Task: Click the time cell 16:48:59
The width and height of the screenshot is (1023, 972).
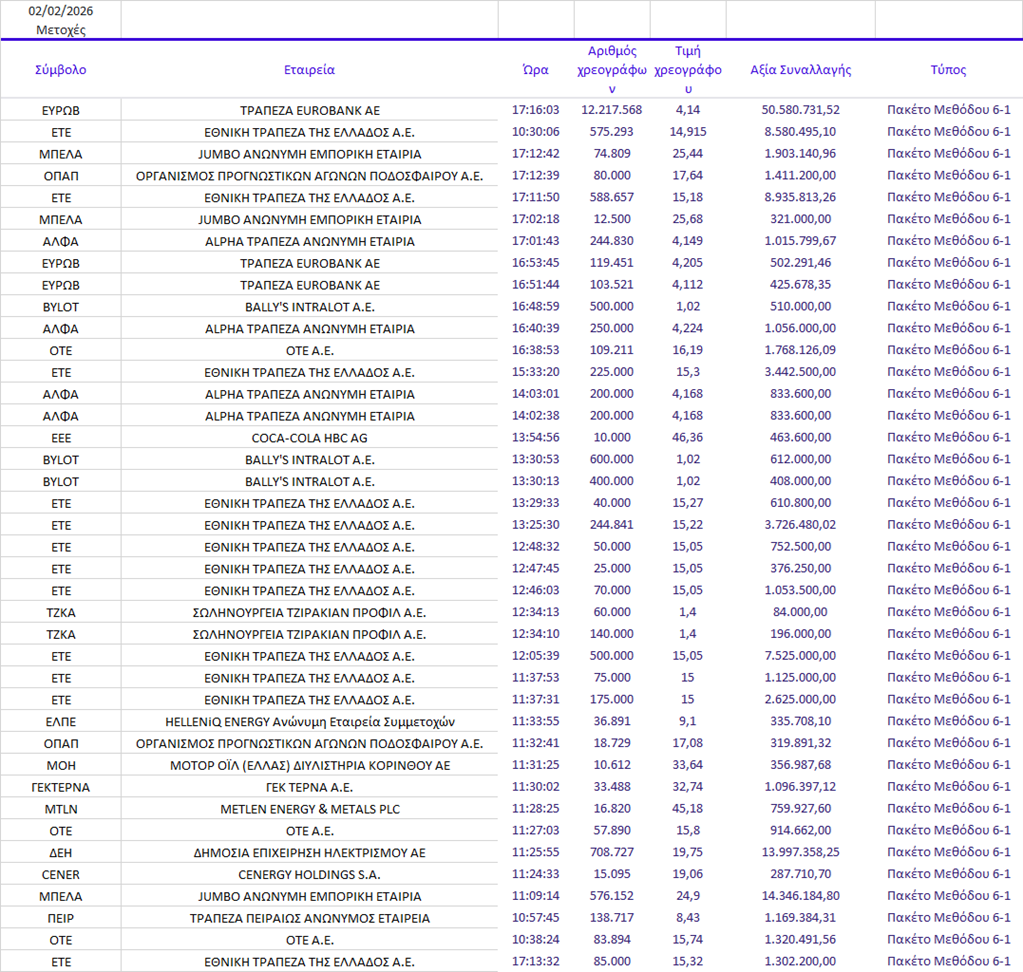Action: tap(536, 307)
